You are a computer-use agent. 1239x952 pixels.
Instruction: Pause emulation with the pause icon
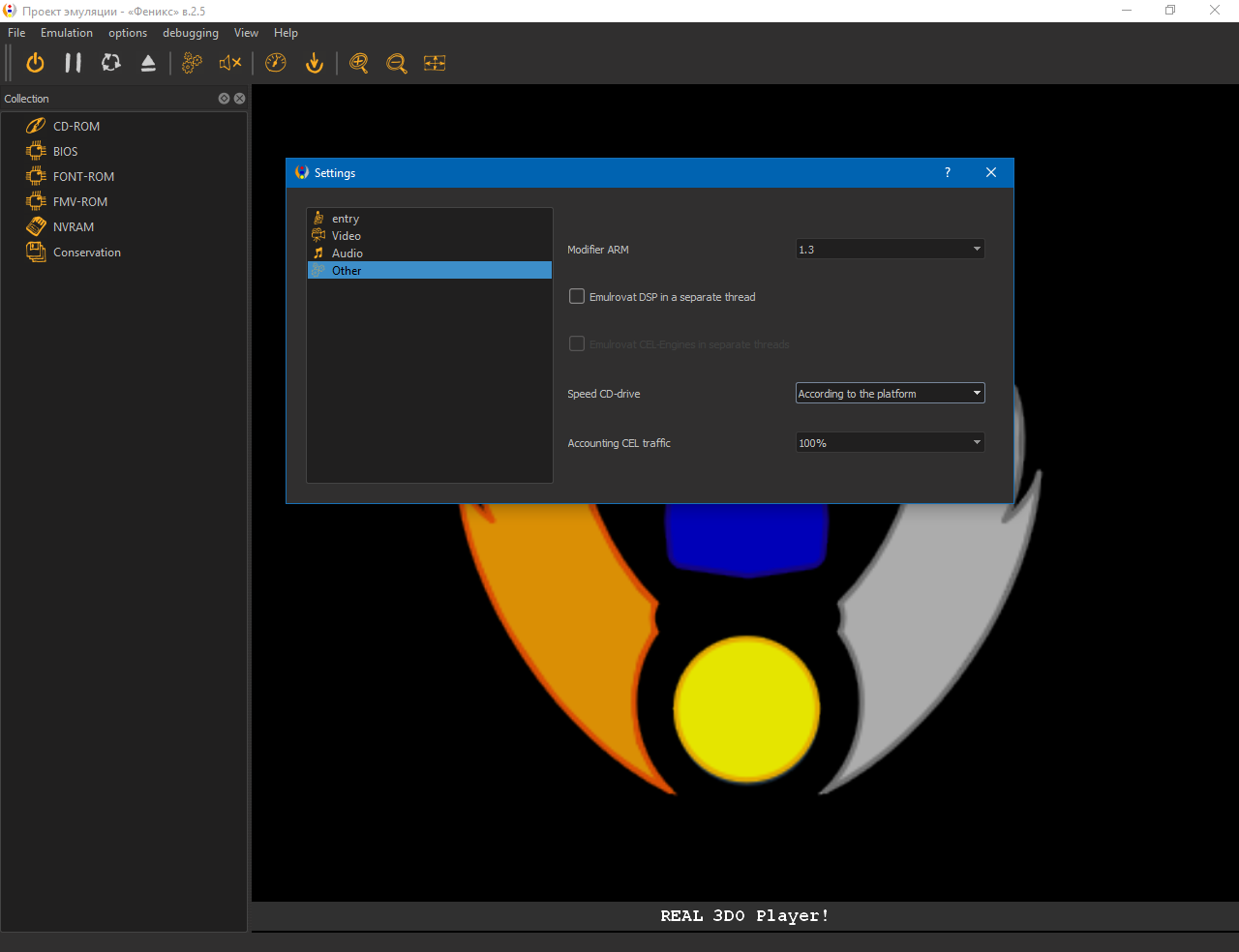click(x=73, y=63)
